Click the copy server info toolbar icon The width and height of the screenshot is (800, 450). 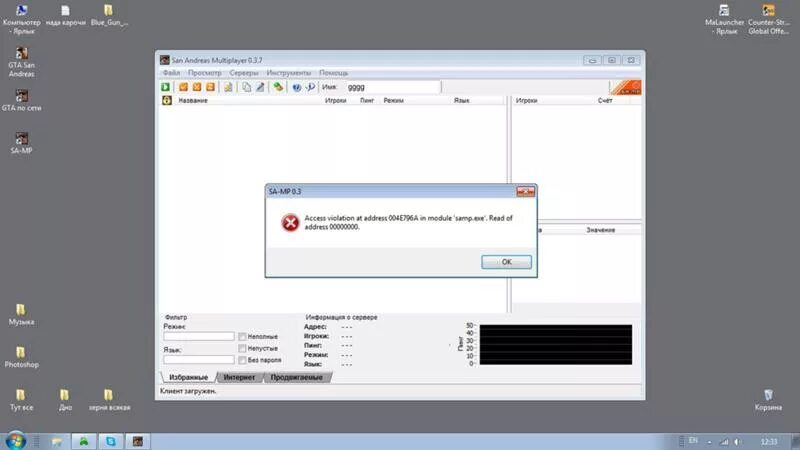246,87
